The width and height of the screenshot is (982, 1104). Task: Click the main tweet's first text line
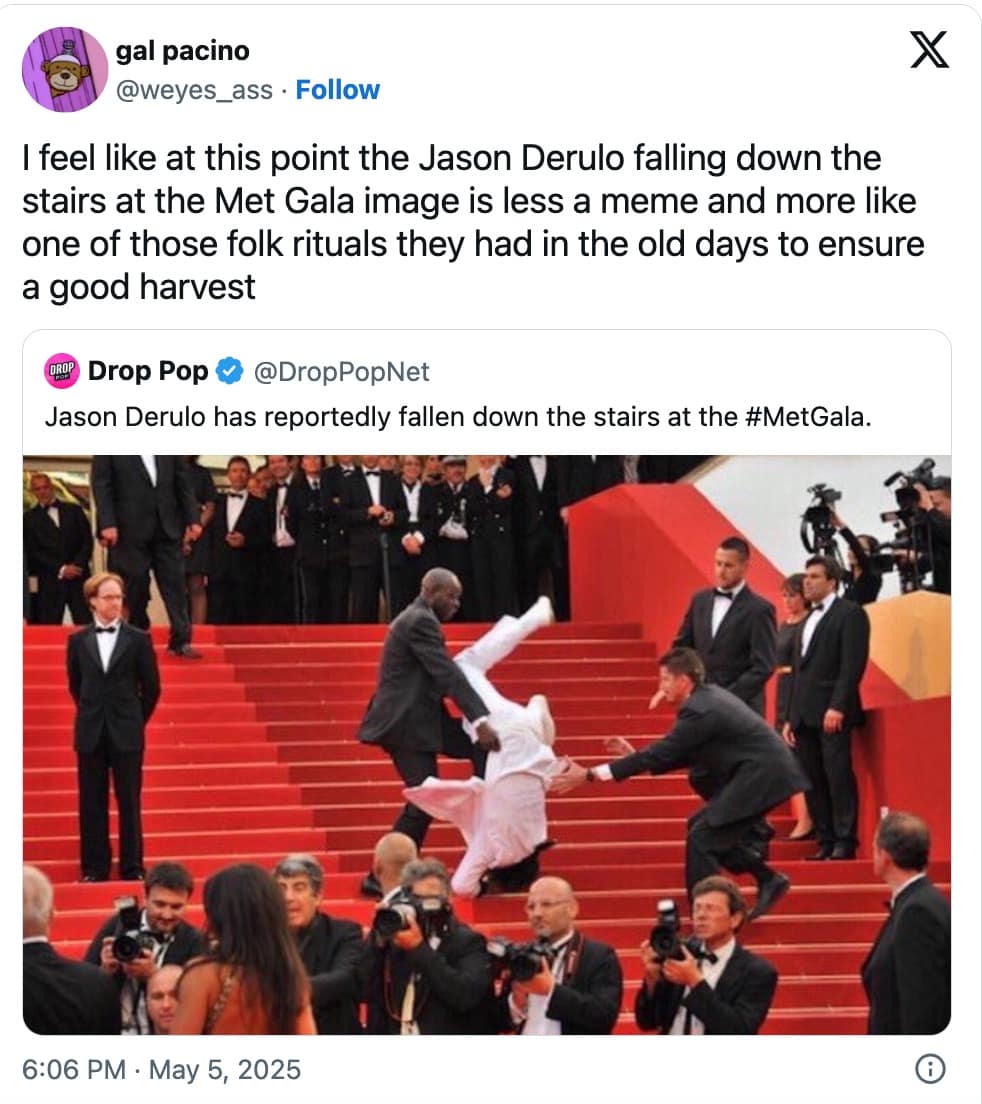click(x=451, y=158)
